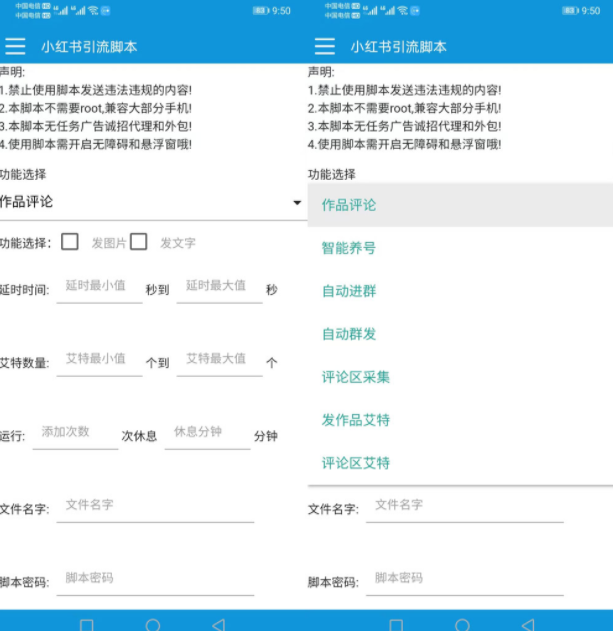Viewport: 613px width, 631px height.
Task: Select 发作品艾特 in the dropdown list
Action: click(460, 420)
